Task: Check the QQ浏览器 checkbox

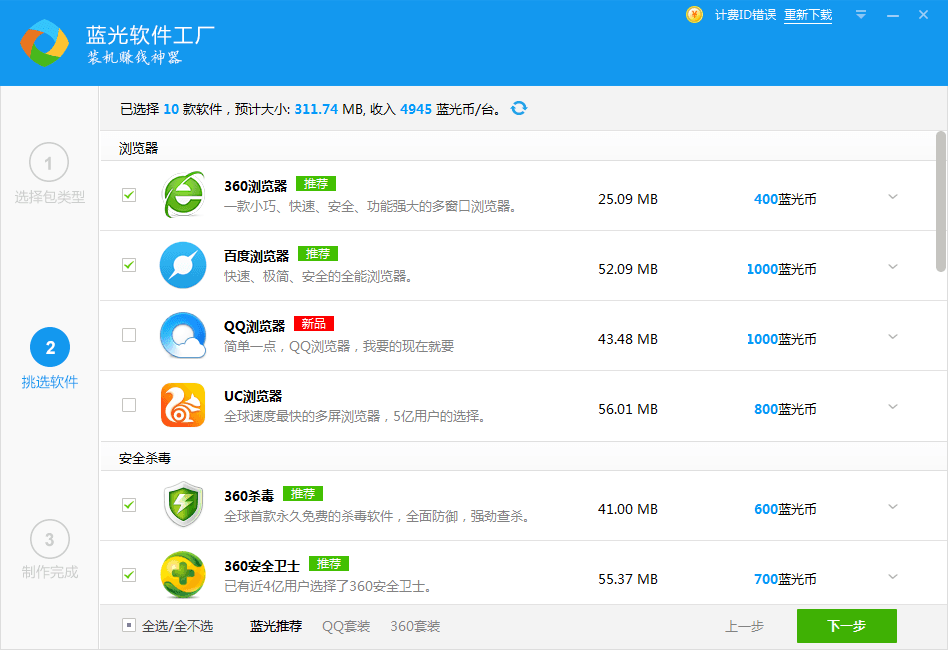Action: 129,335
